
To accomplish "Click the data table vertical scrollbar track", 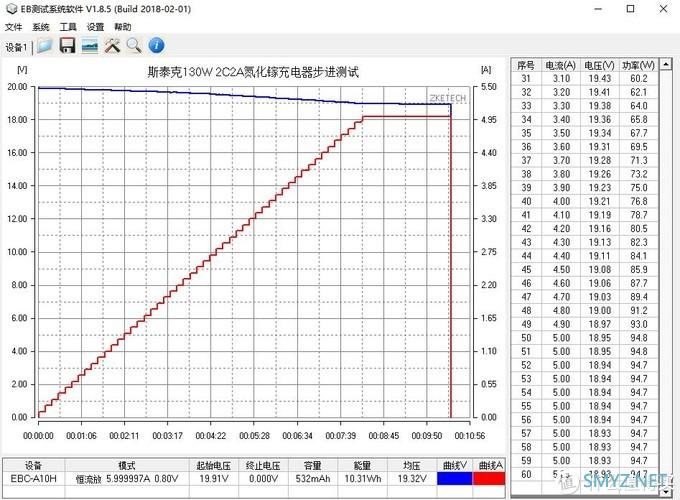I will (666, 278).
